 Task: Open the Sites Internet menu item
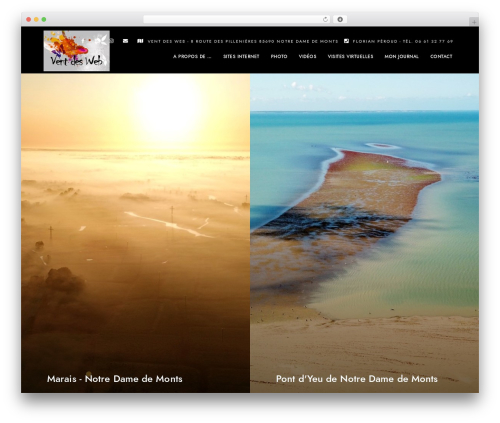[241, 56]
